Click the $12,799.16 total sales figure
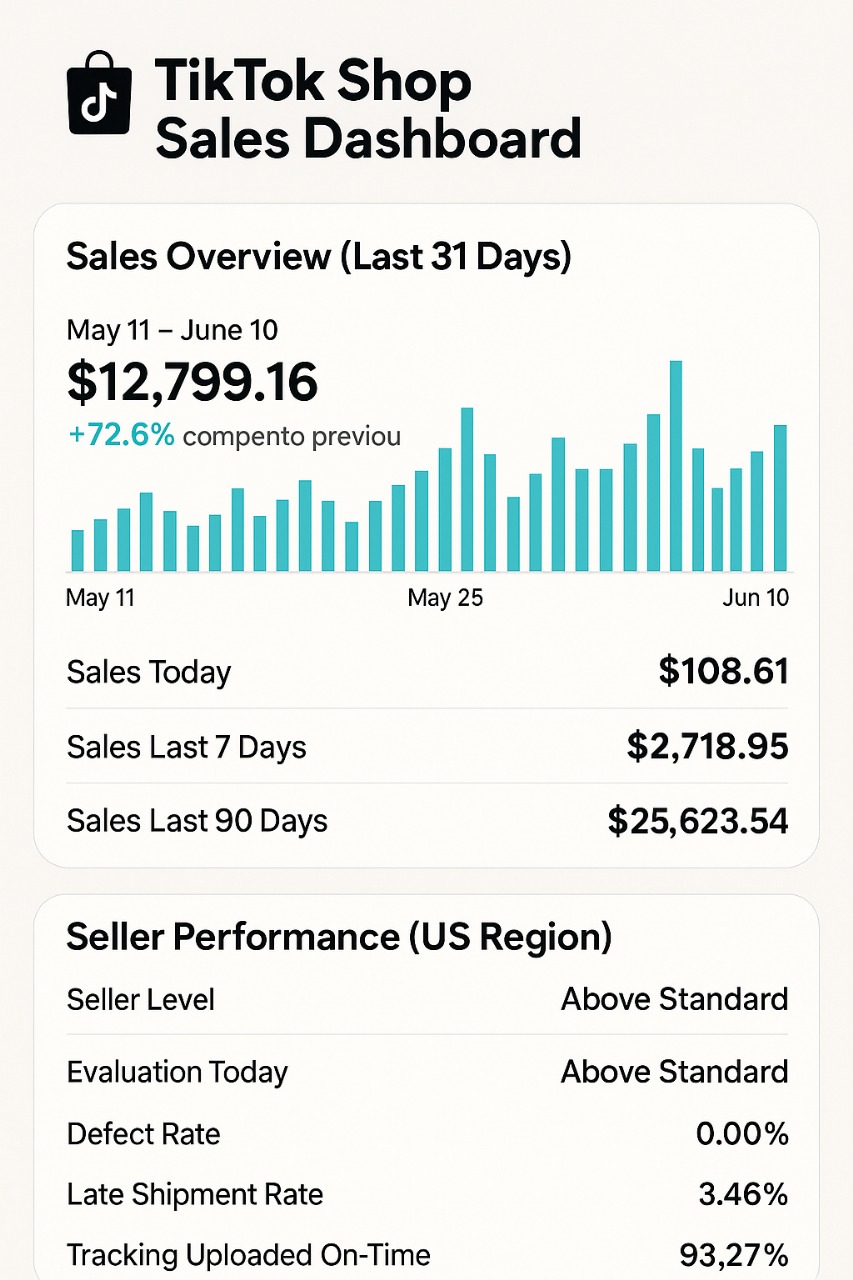The width and height of the screenshot is (853, 1280). (192, 382)
